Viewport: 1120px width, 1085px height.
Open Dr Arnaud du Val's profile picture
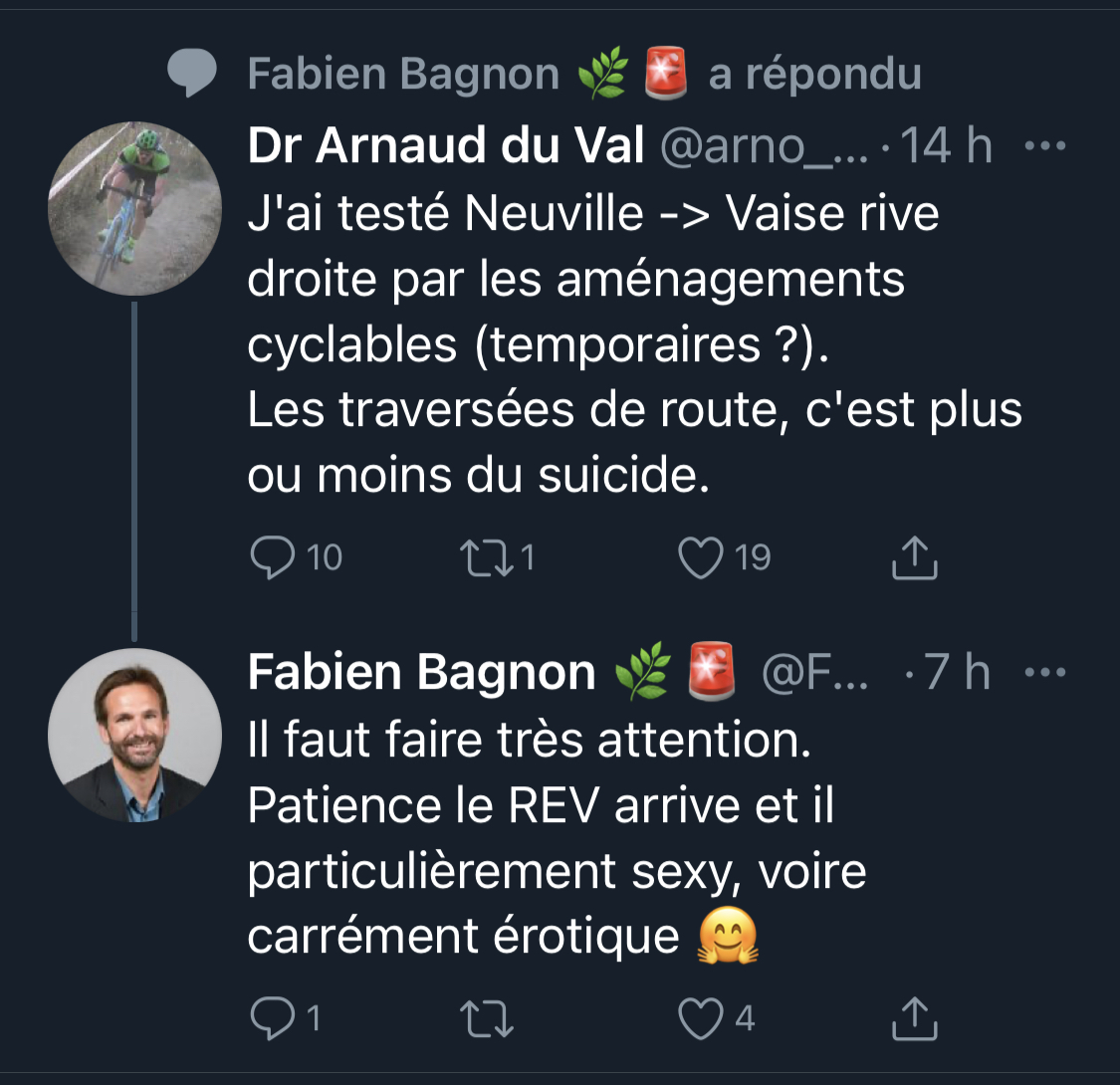click(134, 209)
